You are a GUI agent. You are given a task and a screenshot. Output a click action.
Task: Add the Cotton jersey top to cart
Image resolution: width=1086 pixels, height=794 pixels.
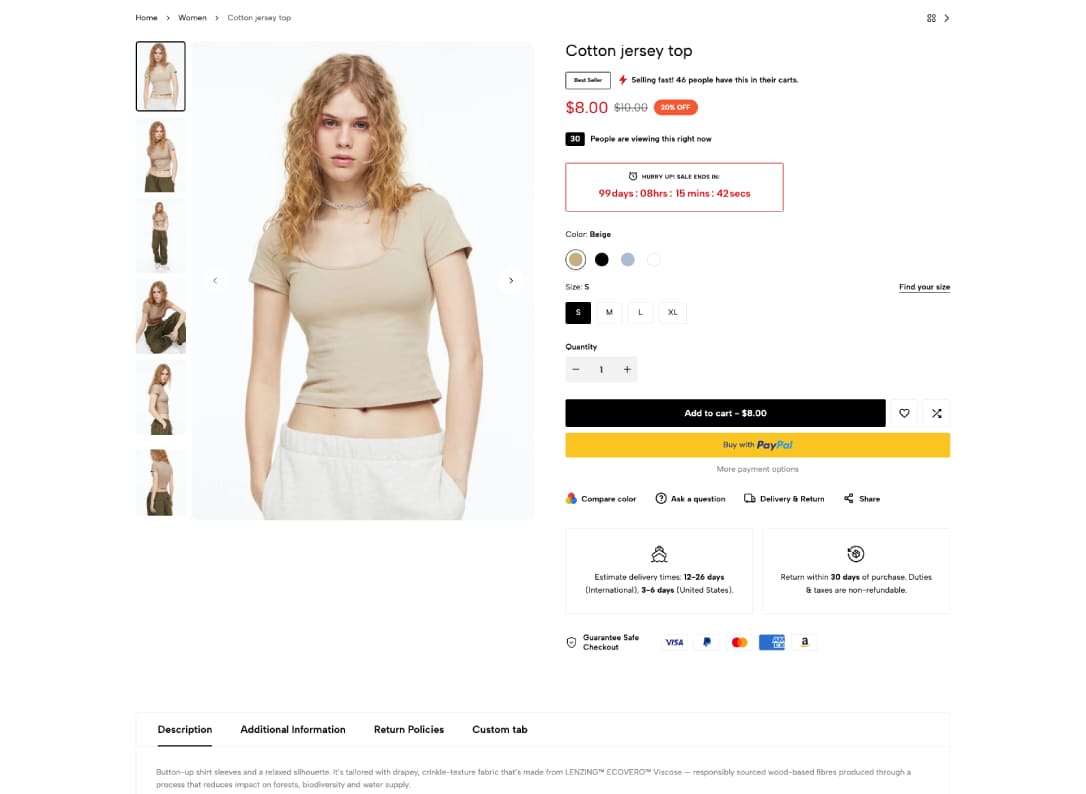click(x=725, y=413)
